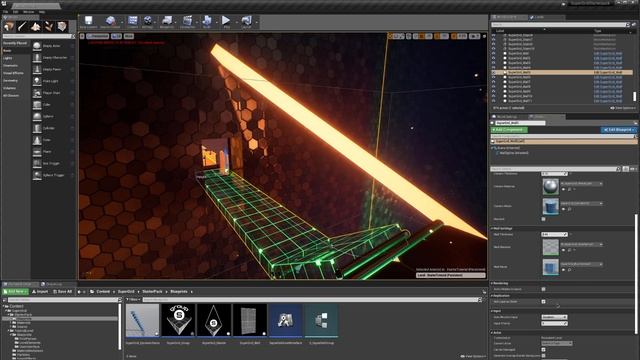Toggle the bottom Actor section checkbox
The height and width of the screenshot is (360, 640).
(543, 356)
